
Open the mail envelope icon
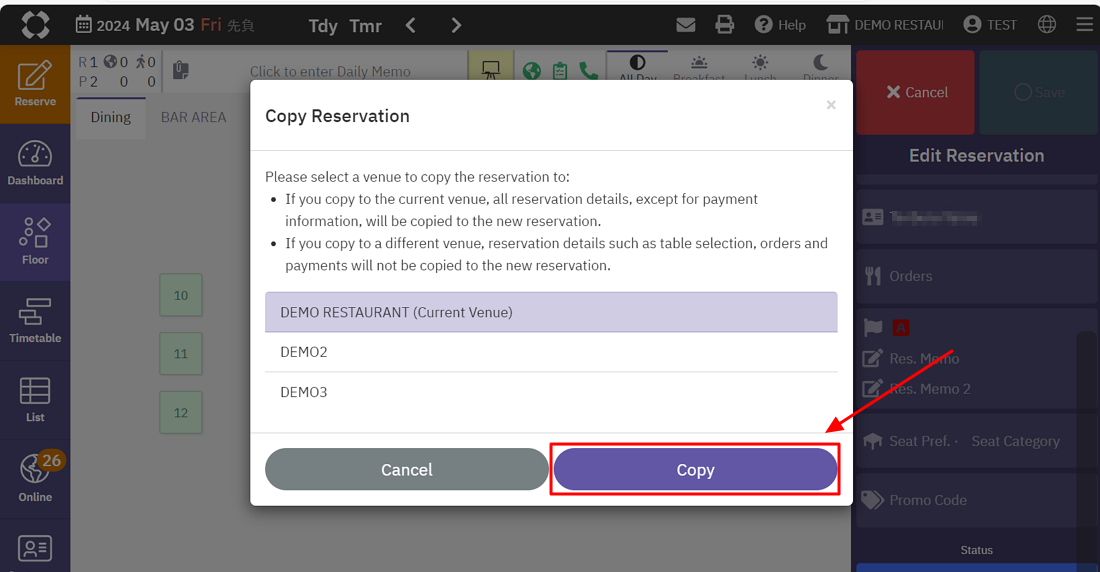pyautogui.click(x=685, y=25)
